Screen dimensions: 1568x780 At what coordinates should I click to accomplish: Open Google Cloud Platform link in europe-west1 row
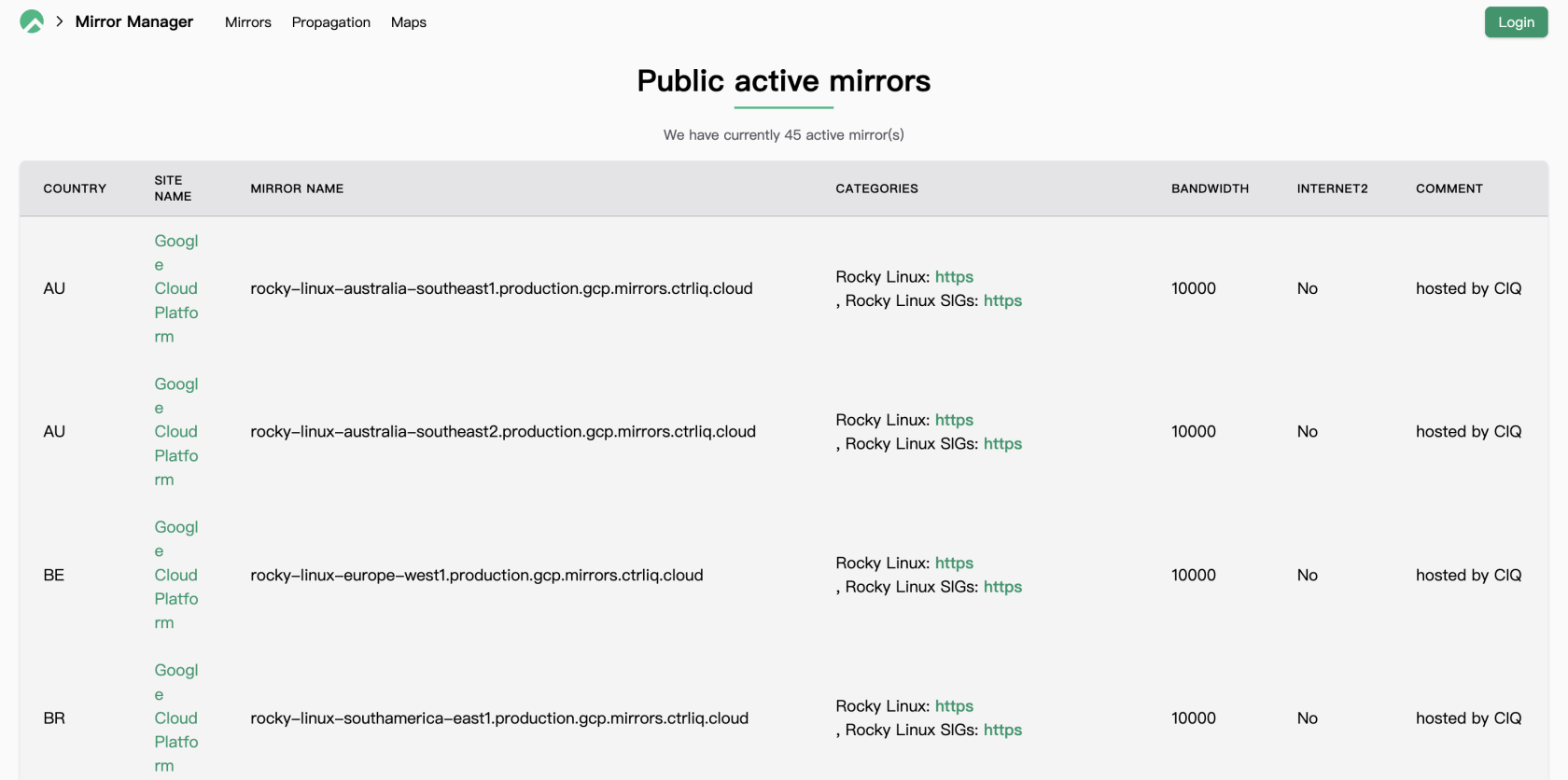(176, 575)
